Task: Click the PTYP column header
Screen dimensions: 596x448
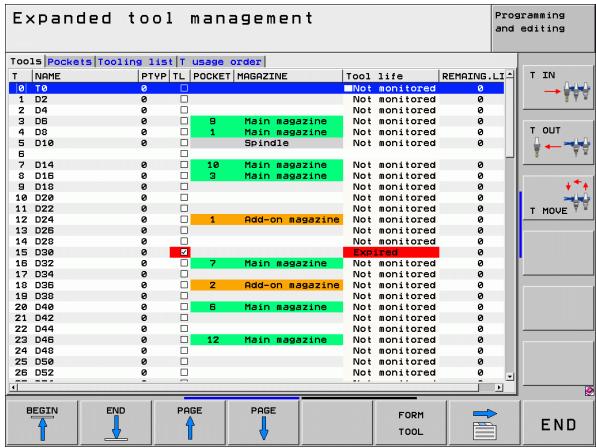Action: click(x=154, y=76)
